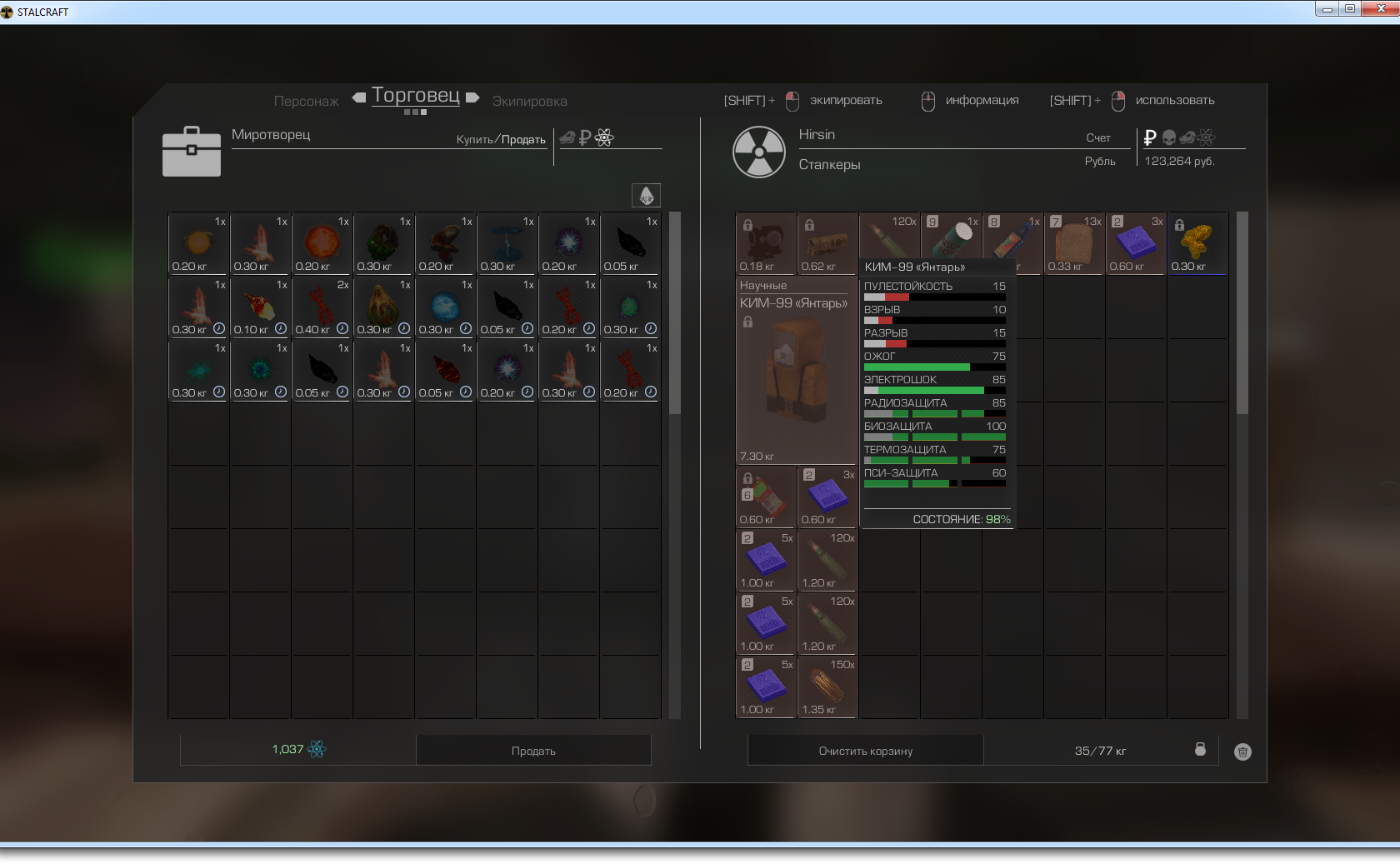Select the teal spiky urchin artifact
Image resolution: width=1400 pixels, height=864 pixels.
point(260,370)
